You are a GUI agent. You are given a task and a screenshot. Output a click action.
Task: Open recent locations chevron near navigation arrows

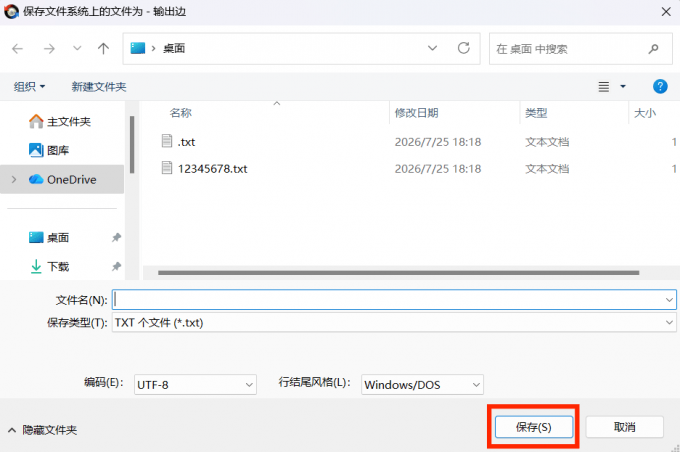[77, 48]
